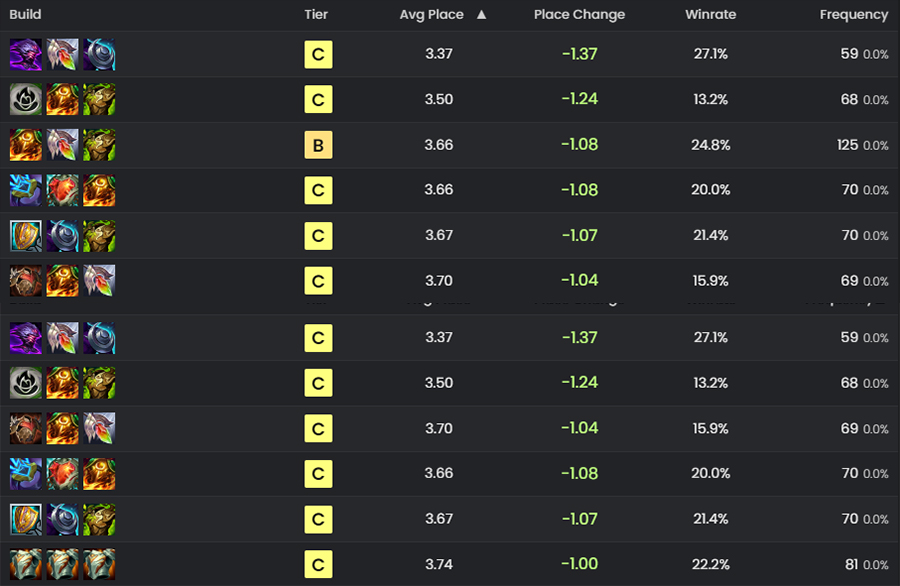Sort by the Place Change header
The height and width of the screenshot is (586, 900).
[579, 14]
